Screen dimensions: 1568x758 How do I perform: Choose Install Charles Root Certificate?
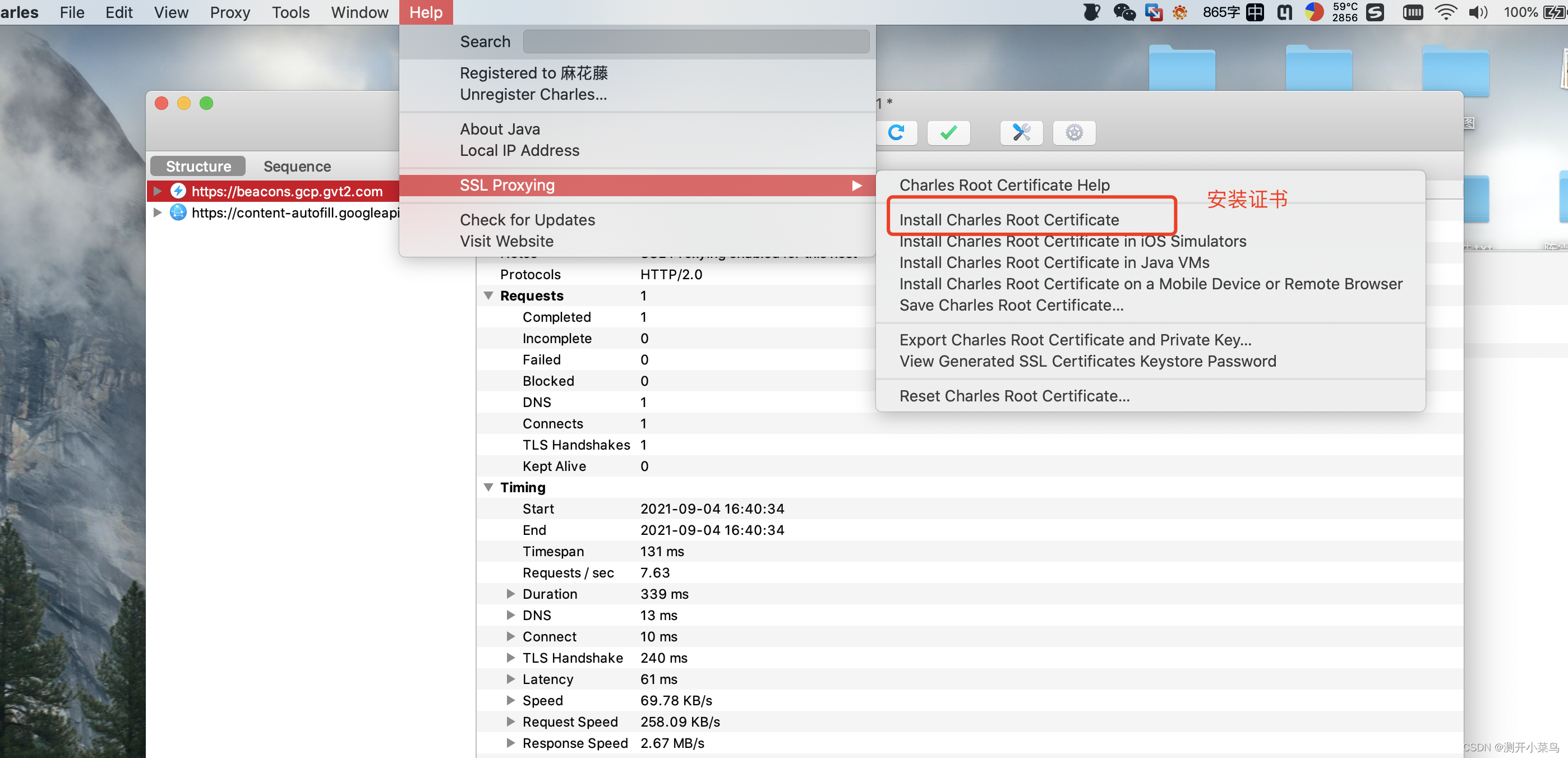pos(1009,220)
